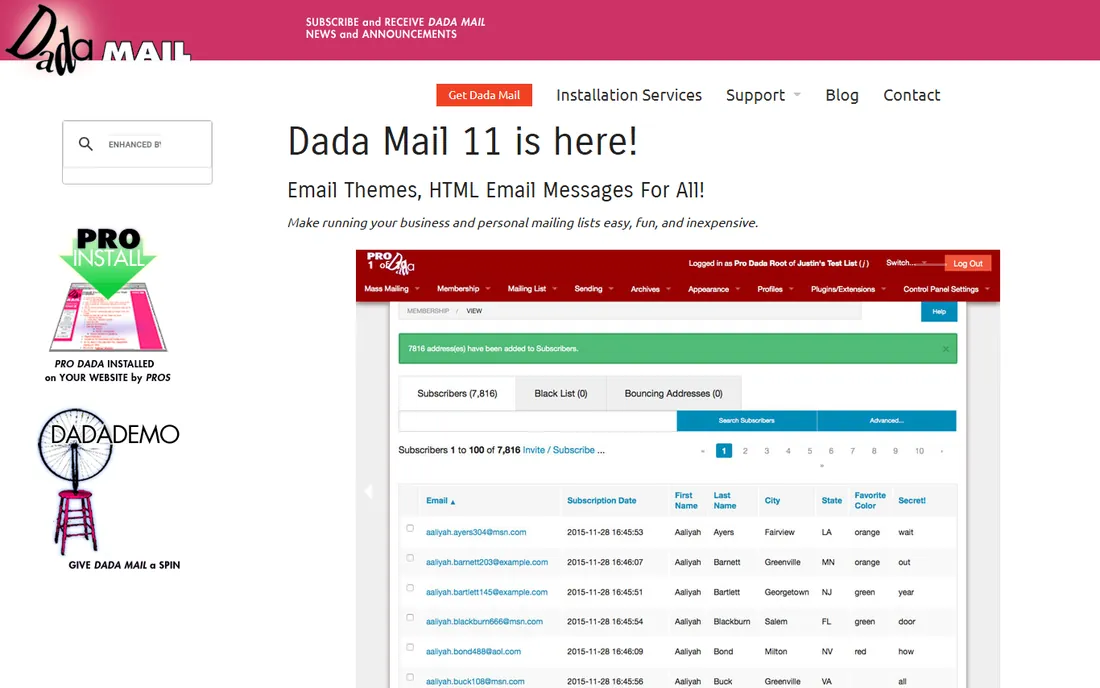Open the Profiles dropdown
Viewport: 1100px width, 688px height.
tap(775, 289)
